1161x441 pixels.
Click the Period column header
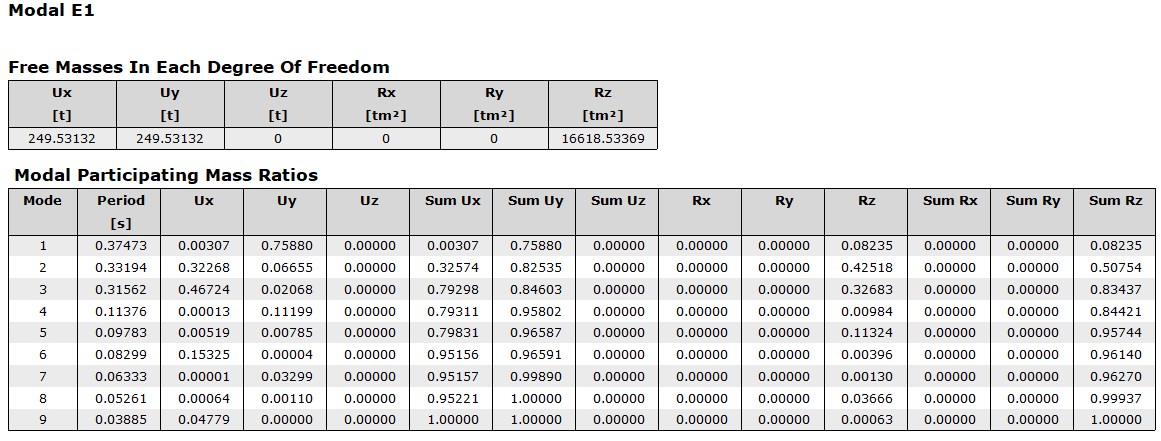[x=121, y=201]
